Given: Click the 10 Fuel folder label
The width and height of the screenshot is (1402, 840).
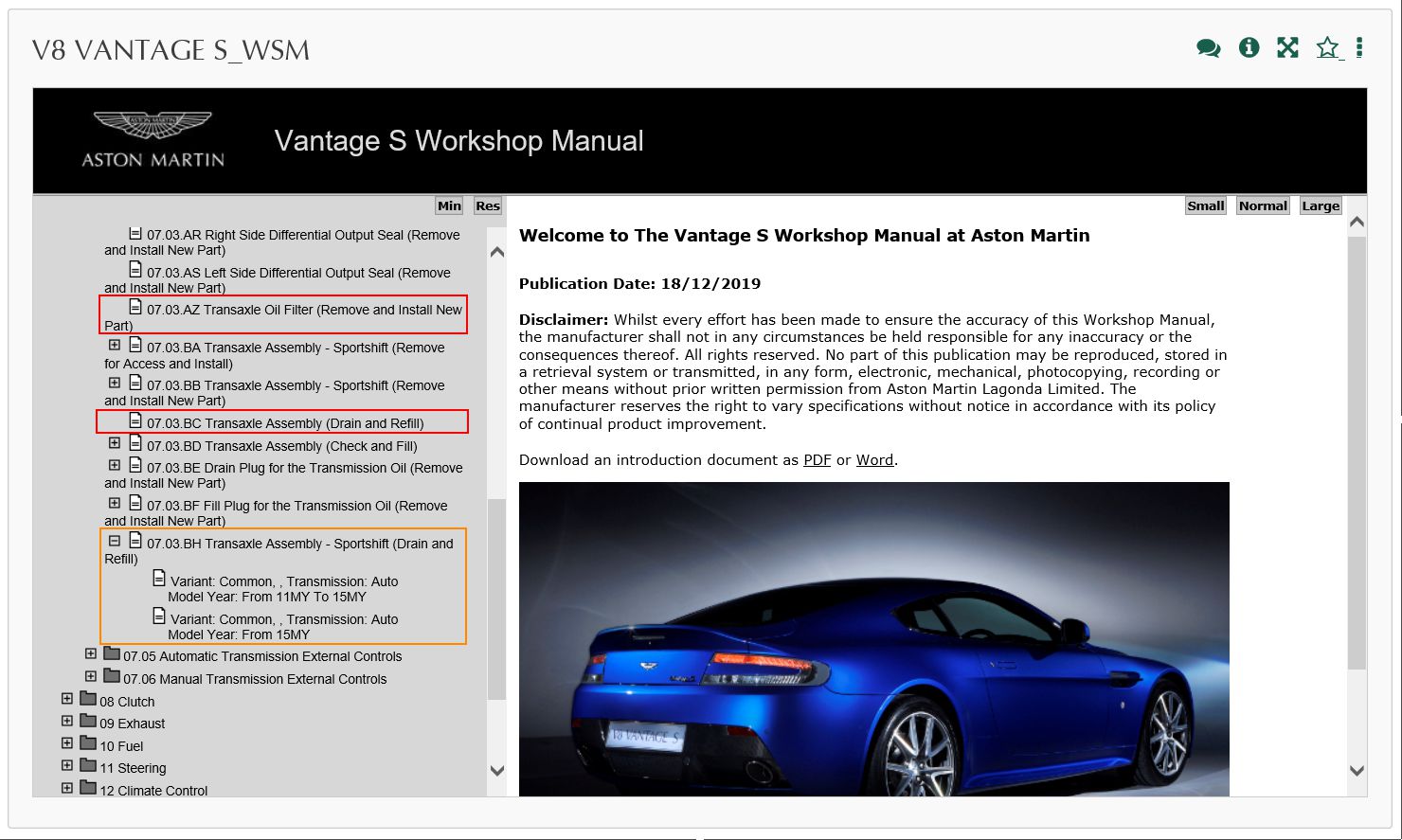Looking at the screenshot, I should pyautogui.click(x=121, y=746).
